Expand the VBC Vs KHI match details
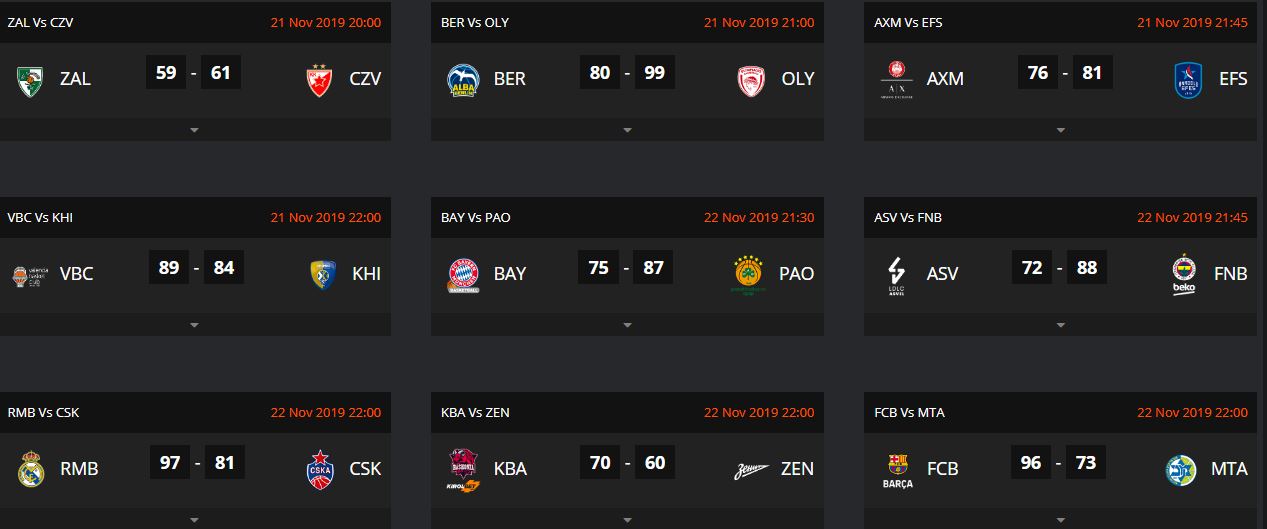 tap(195, 325)
